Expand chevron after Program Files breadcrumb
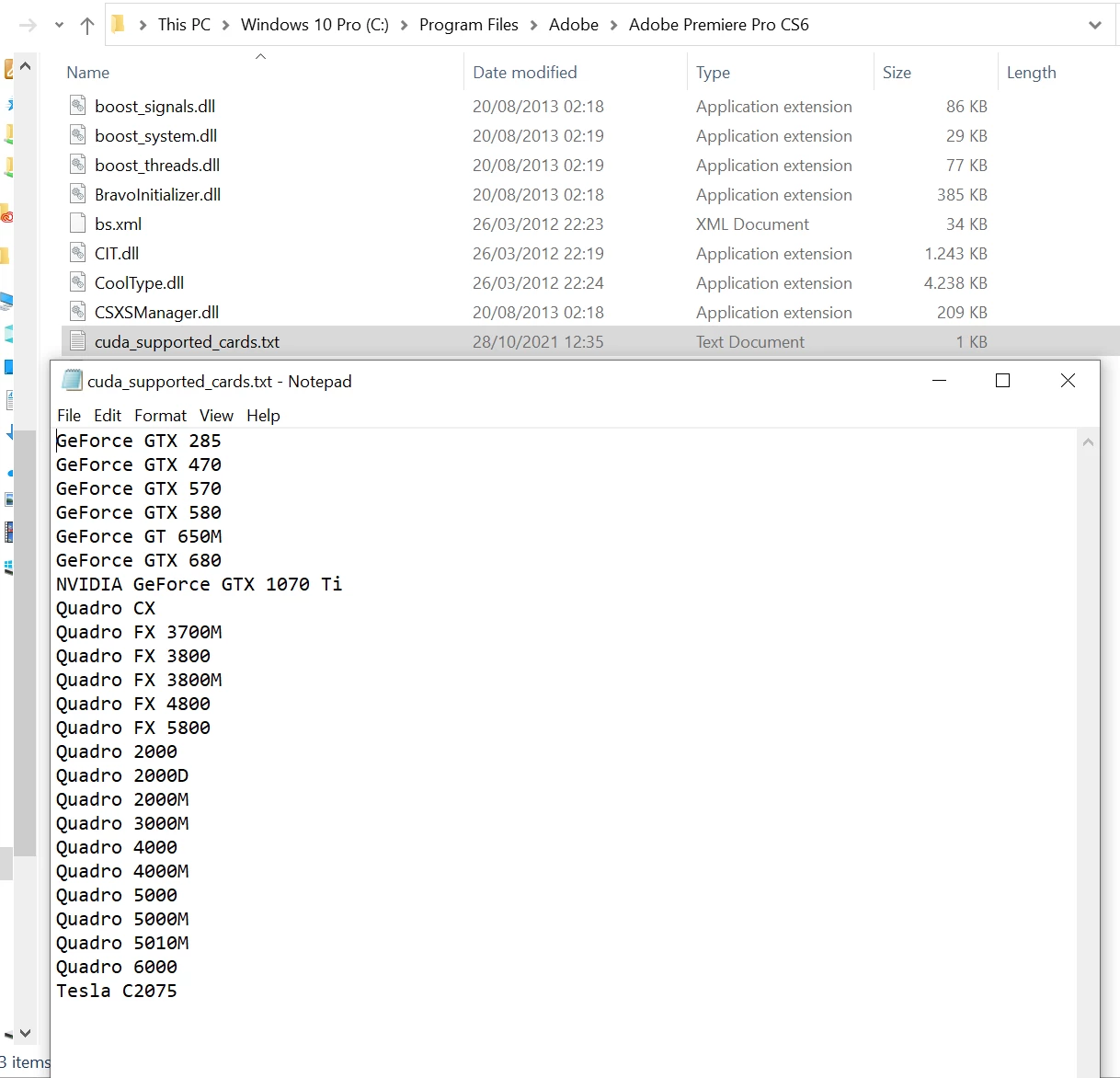This screenshot has width=1120, height=1078. [x=533, y=25]
